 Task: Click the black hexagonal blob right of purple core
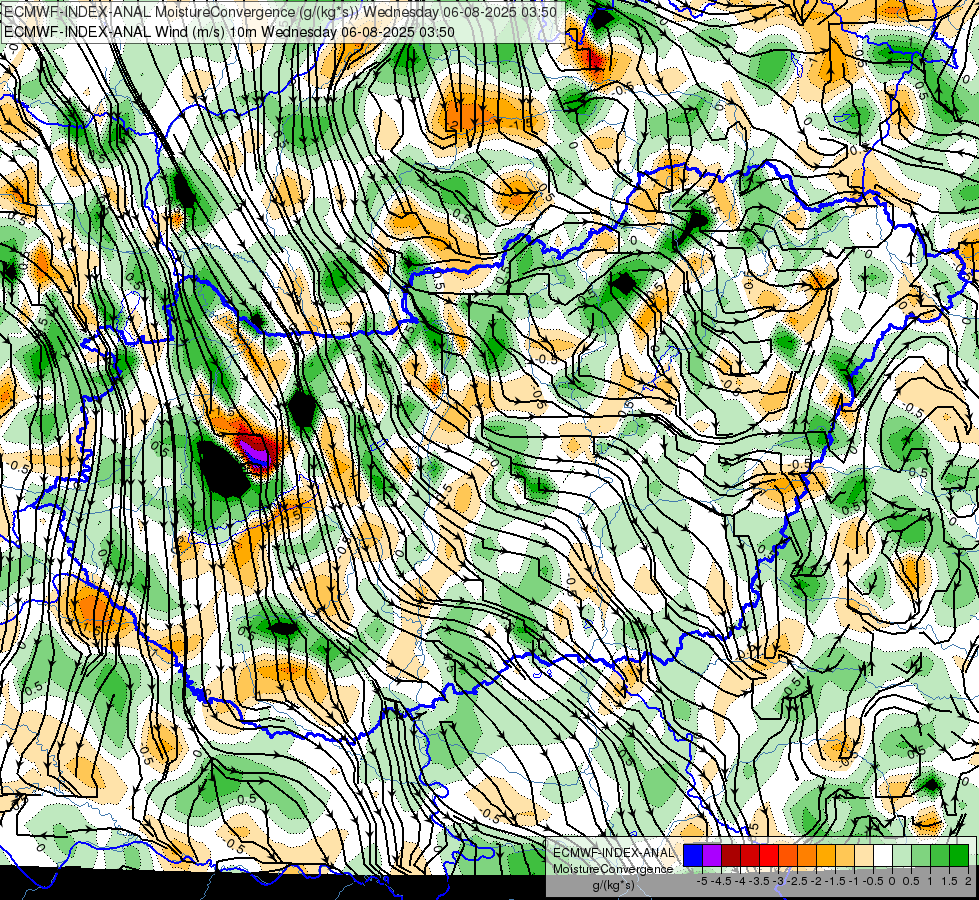pos(302,408)
